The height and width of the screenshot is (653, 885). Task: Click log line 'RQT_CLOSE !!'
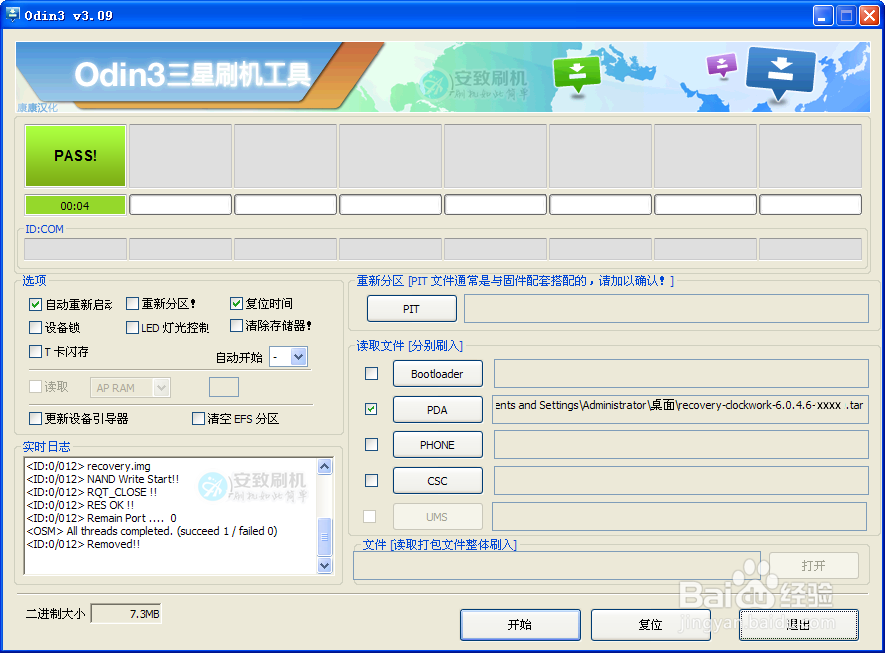click(92, 492)
